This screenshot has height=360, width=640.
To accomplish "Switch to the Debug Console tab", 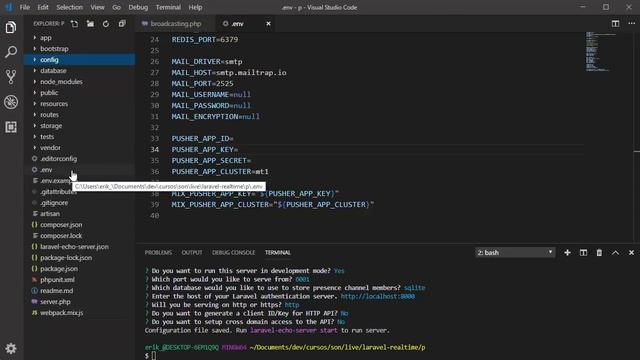I will point(233,253).
